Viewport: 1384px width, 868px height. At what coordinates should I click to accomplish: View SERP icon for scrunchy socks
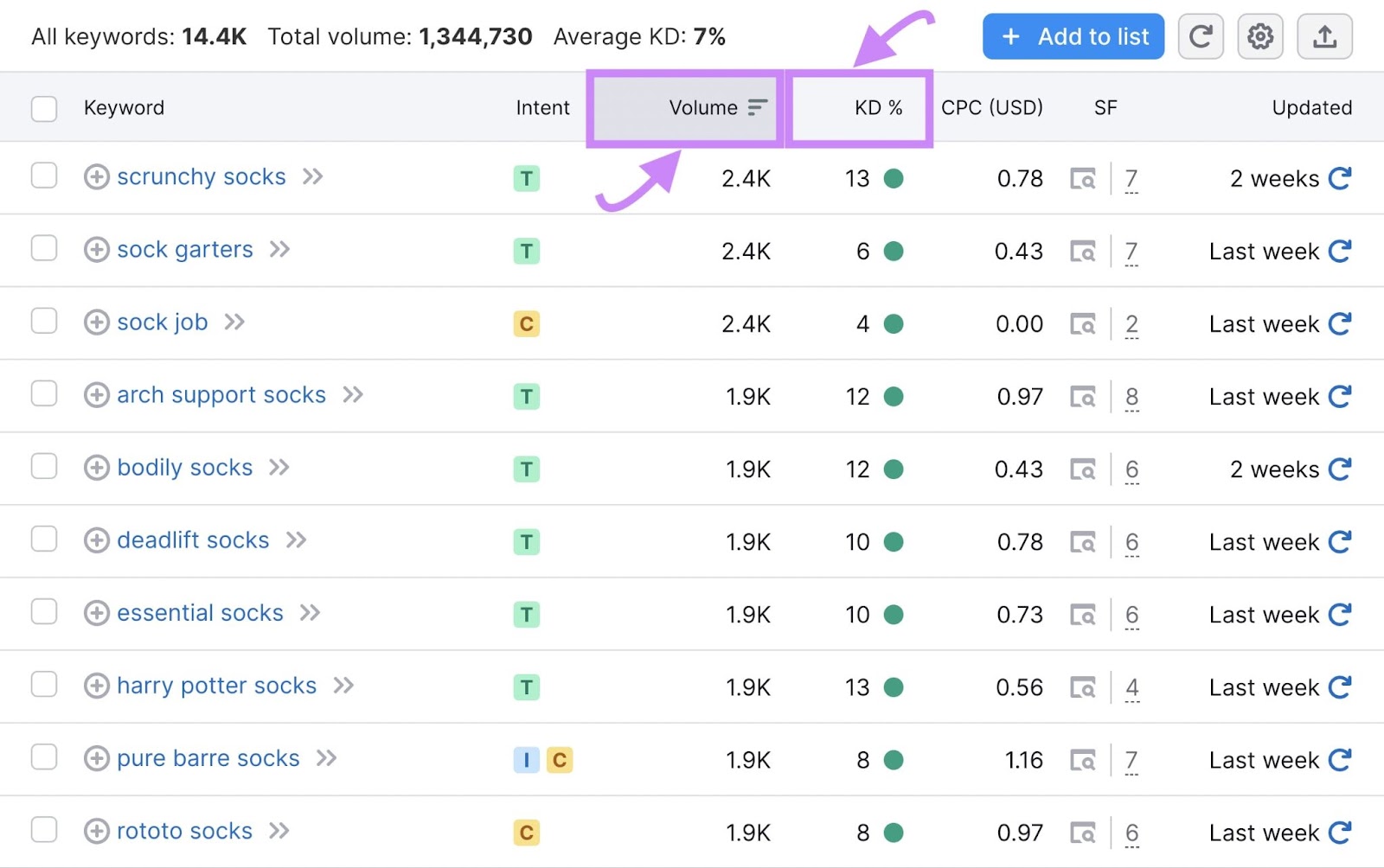coord(1083,179)
